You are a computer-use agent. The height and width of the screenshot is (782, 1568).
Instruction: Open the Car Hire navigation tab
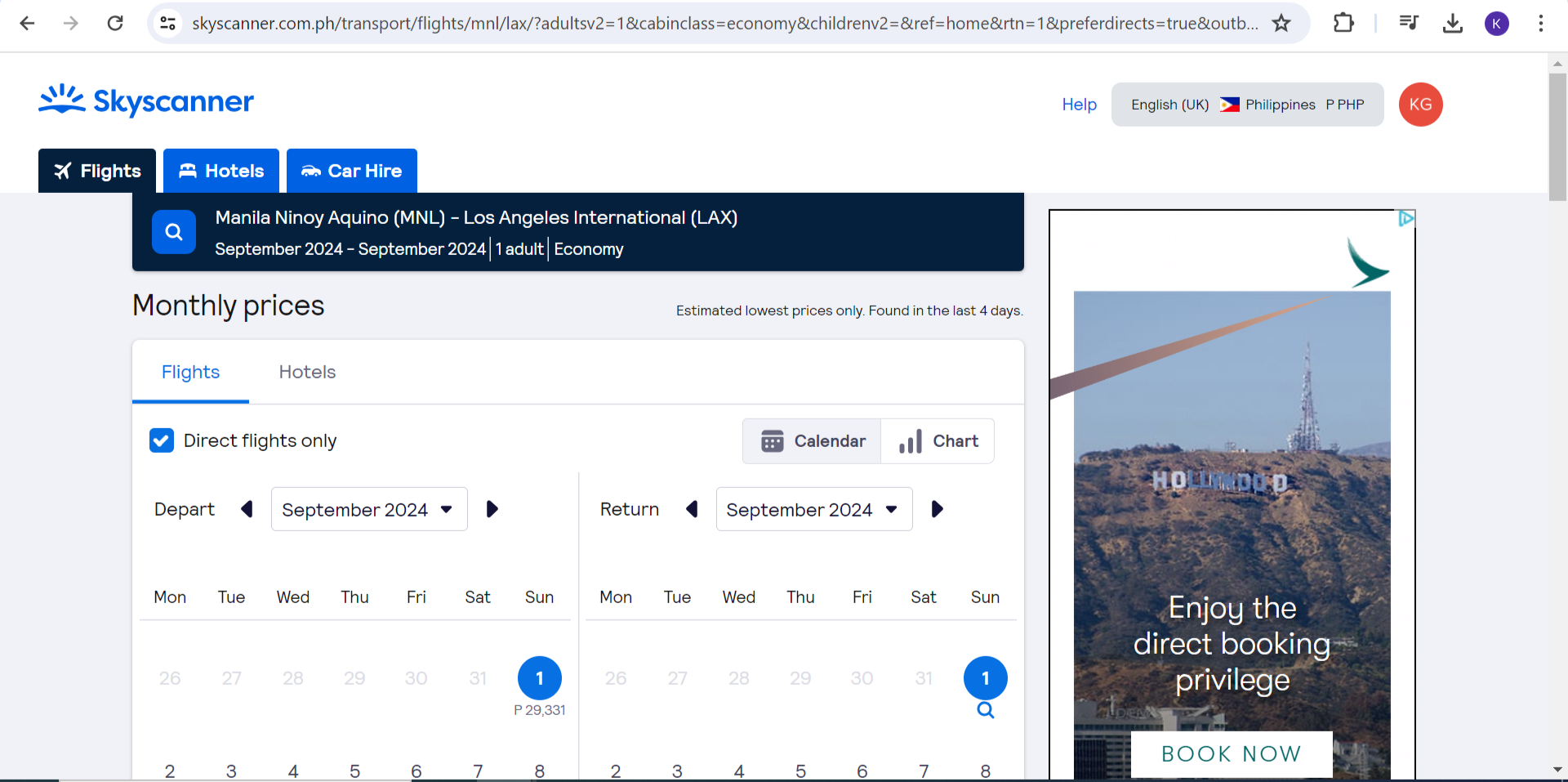352,171
